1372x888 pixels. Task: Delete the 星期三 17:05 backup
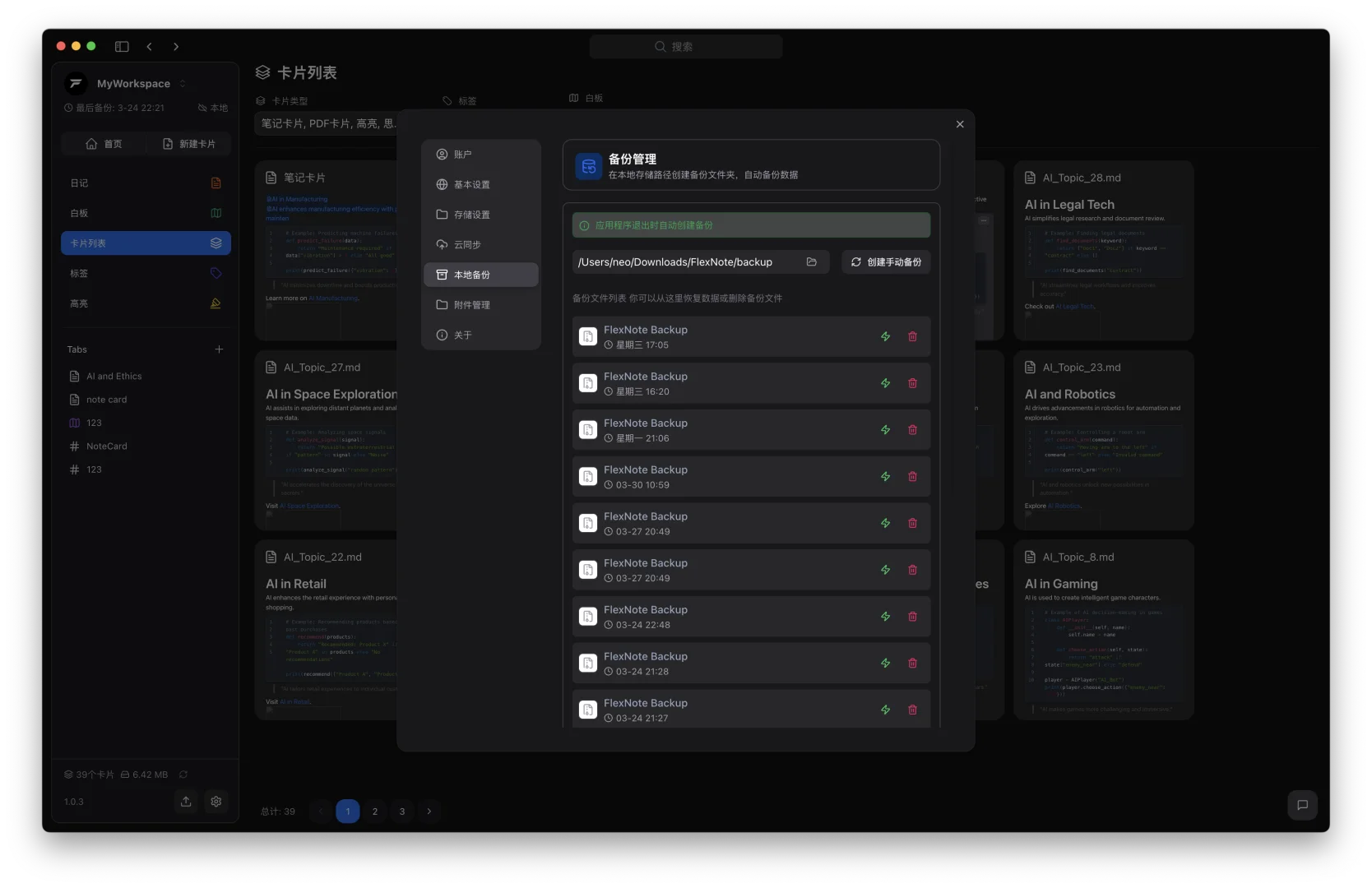[x=912, y=336]
